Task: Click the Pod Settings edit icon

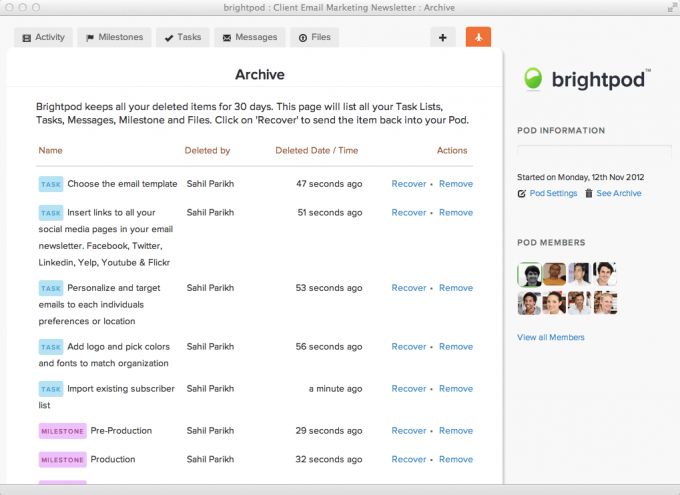Action: (x=522, y=193)
